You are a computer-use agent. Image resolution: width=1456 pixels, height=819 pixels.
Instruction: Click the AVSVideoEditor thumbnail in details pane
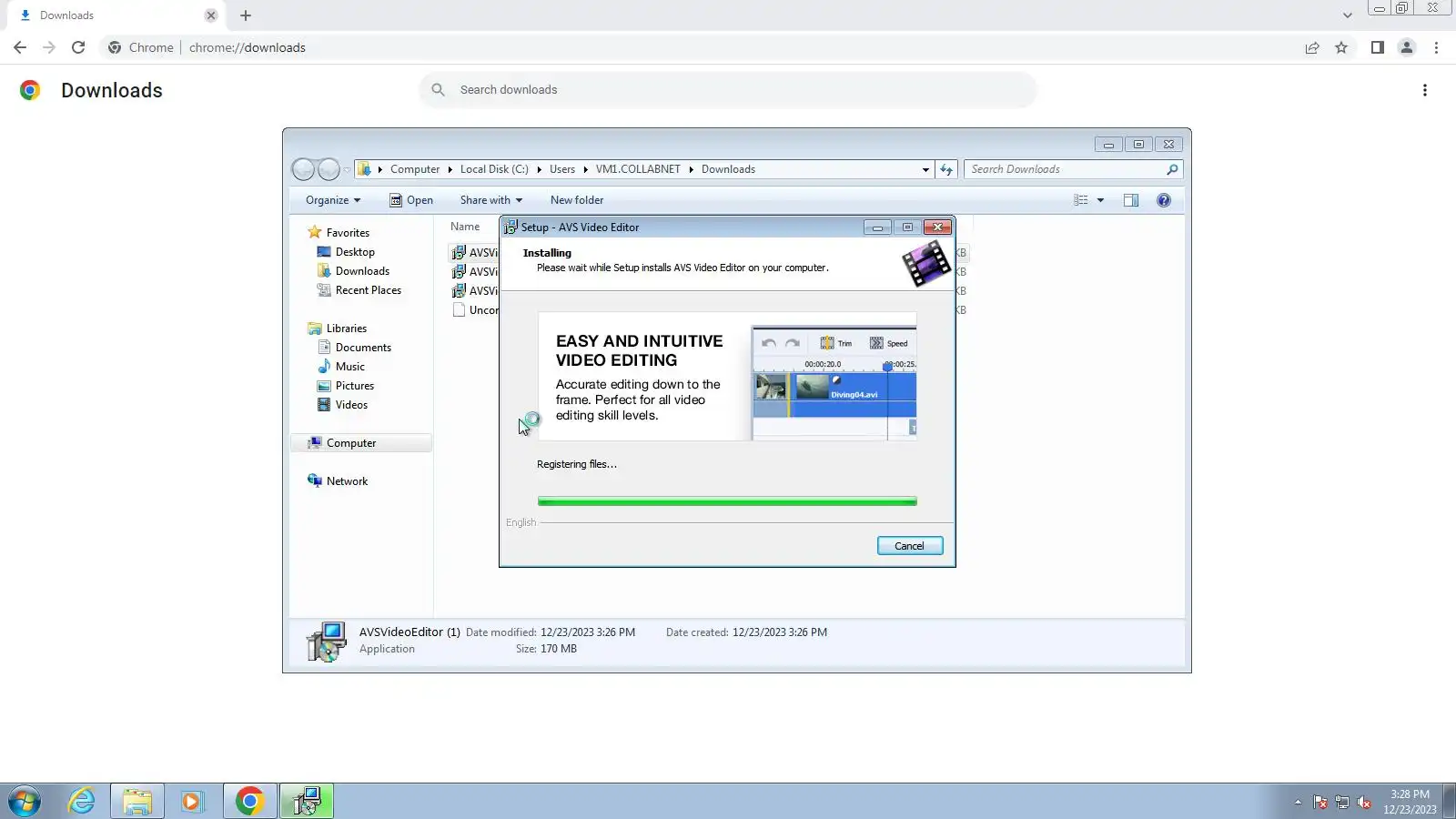point(326,642)
